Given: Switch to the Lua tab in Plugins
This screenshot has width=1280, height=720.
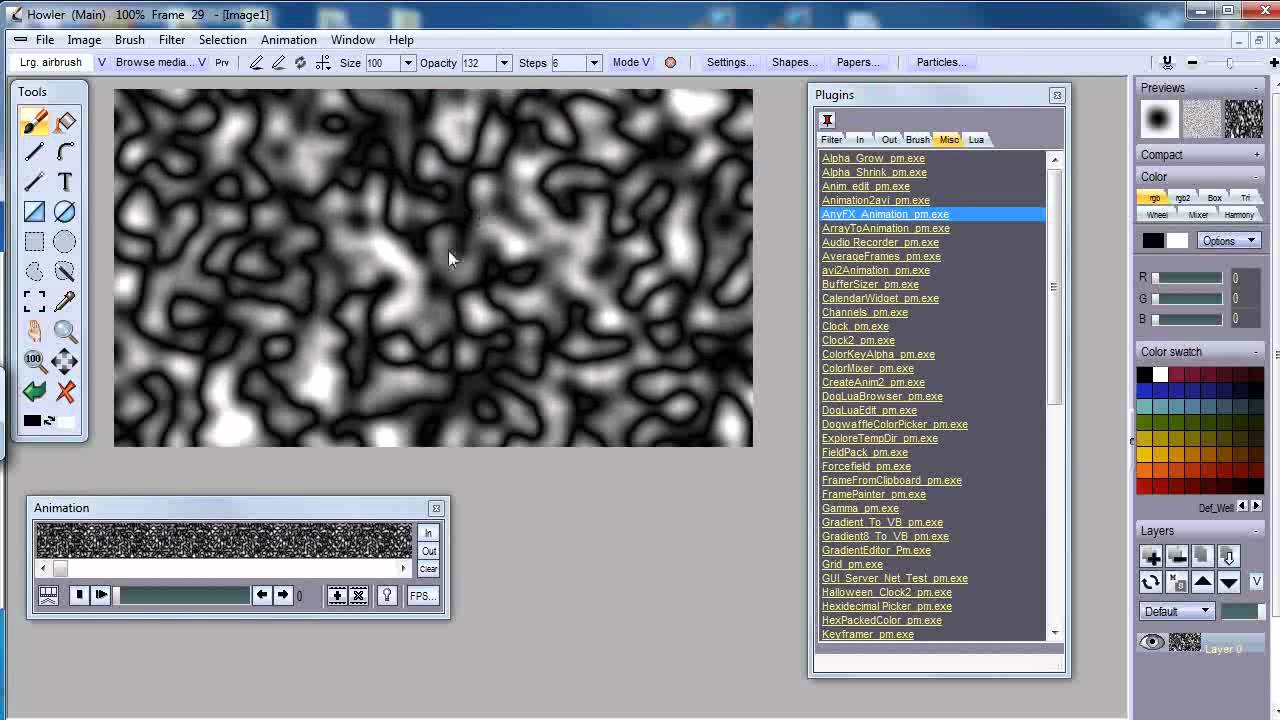Looking at the screenshot, I should (976, 140).
